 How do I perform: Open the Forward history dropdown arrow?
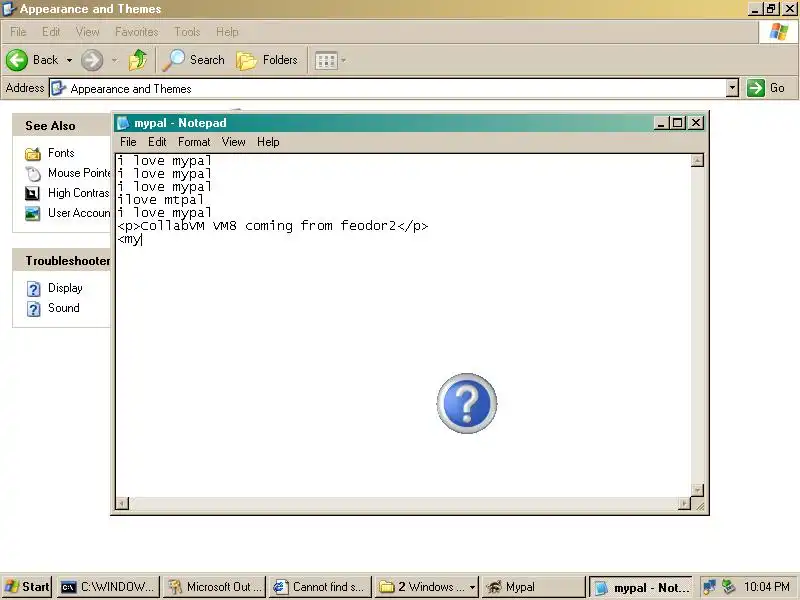pyautogui.click(x=114, y=60)
